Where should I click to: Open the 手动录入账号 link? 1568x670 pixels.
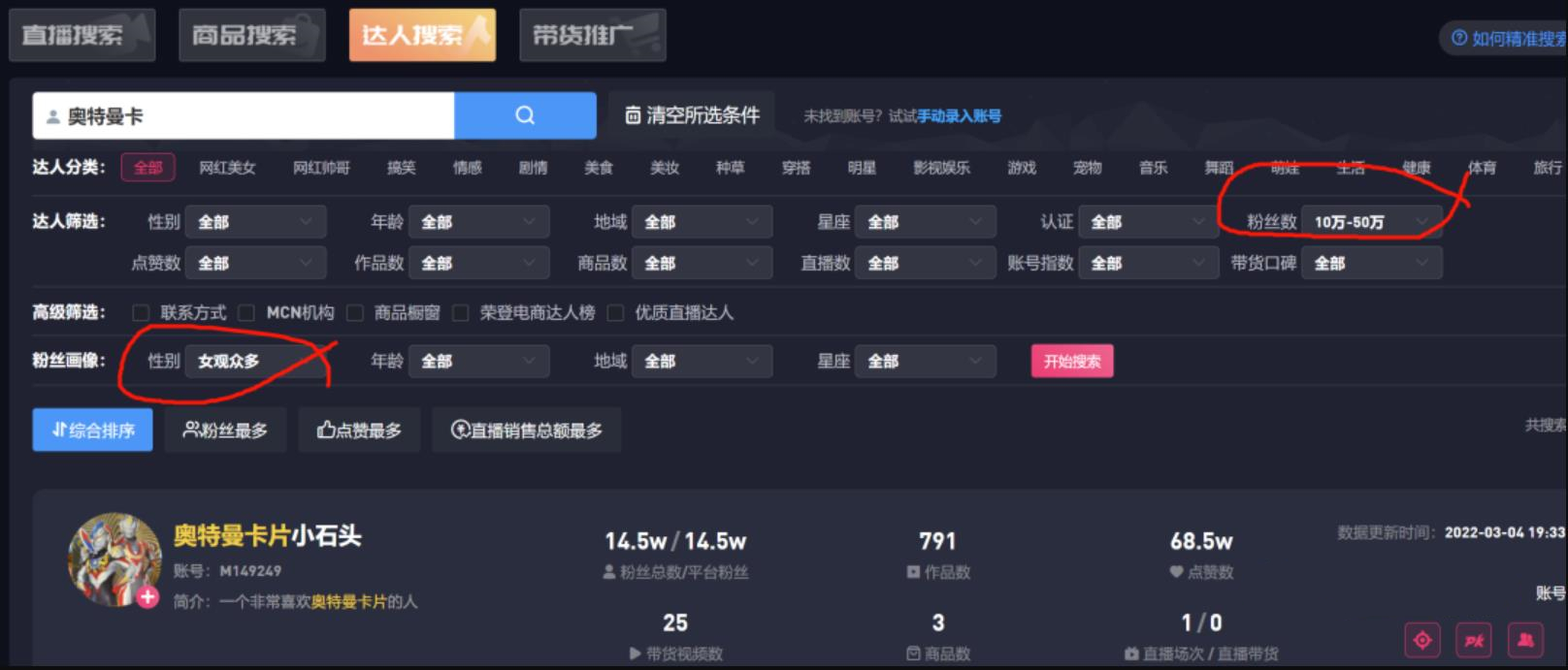pos(959,116)
